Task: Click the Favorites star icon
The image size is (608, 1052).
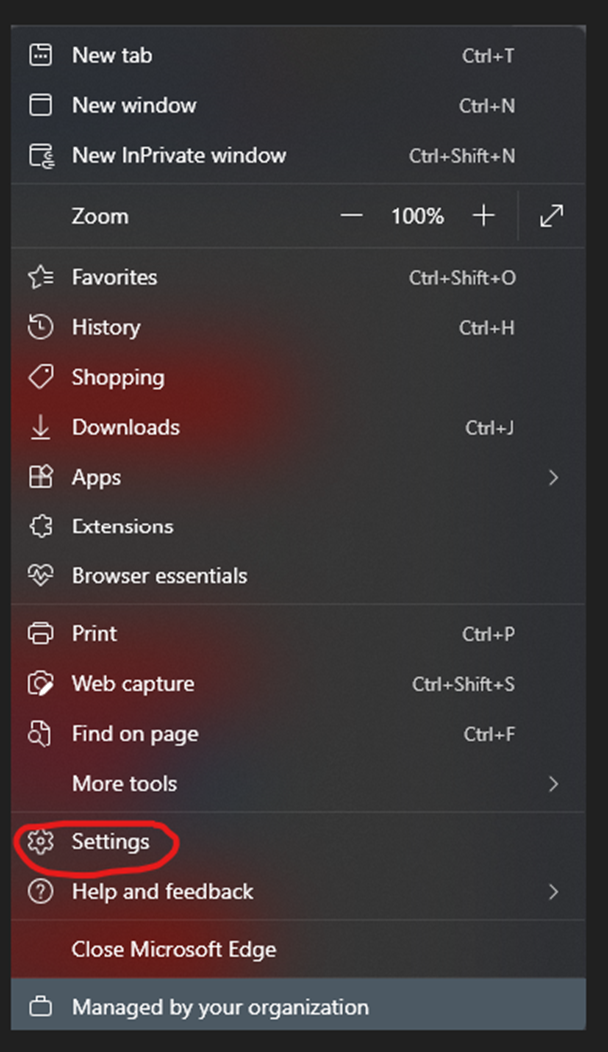Action: coord(40,277)
